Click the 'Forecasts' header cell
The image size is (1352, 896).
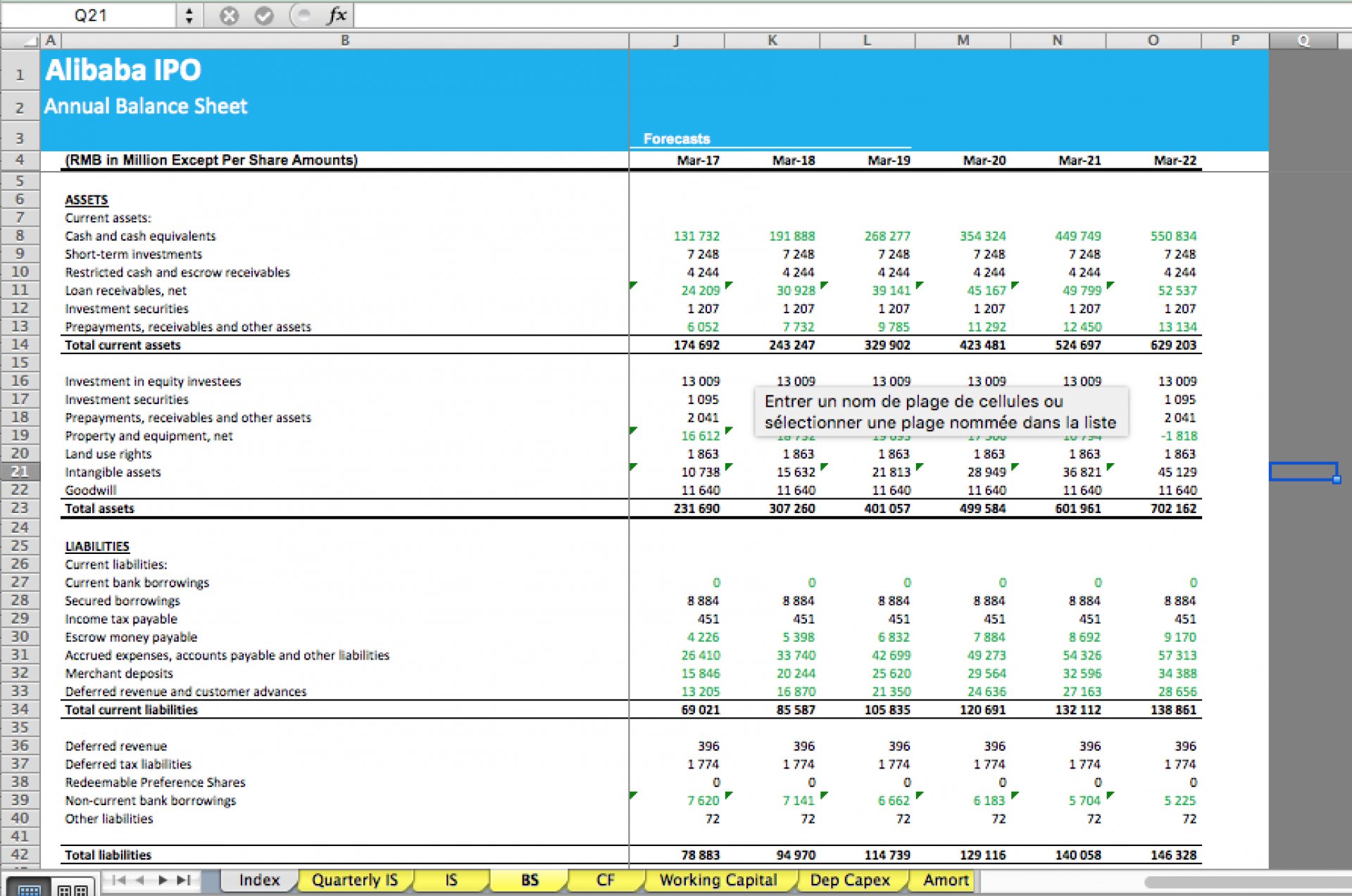coord(677,139)
